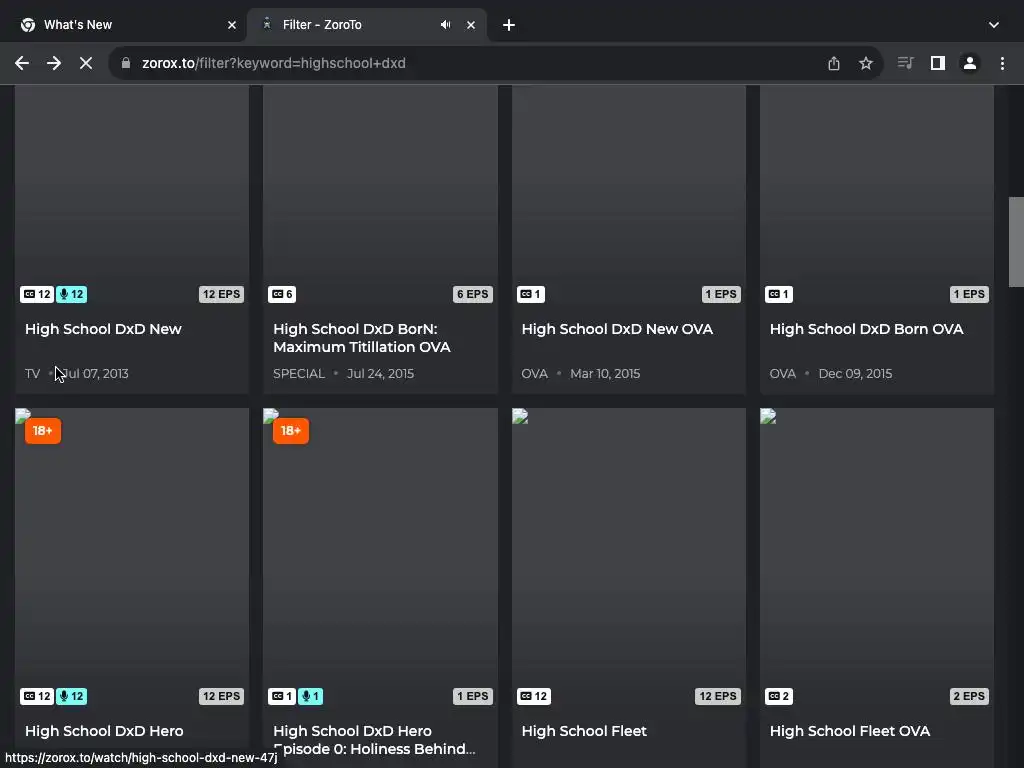Click the dub mic badge on High School DxD Hero

[x=72, y=696]
